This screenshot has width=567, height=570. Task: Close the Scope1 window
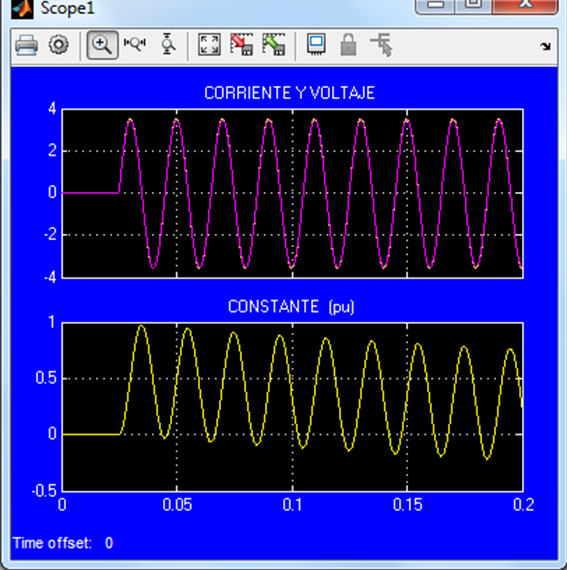525,5
